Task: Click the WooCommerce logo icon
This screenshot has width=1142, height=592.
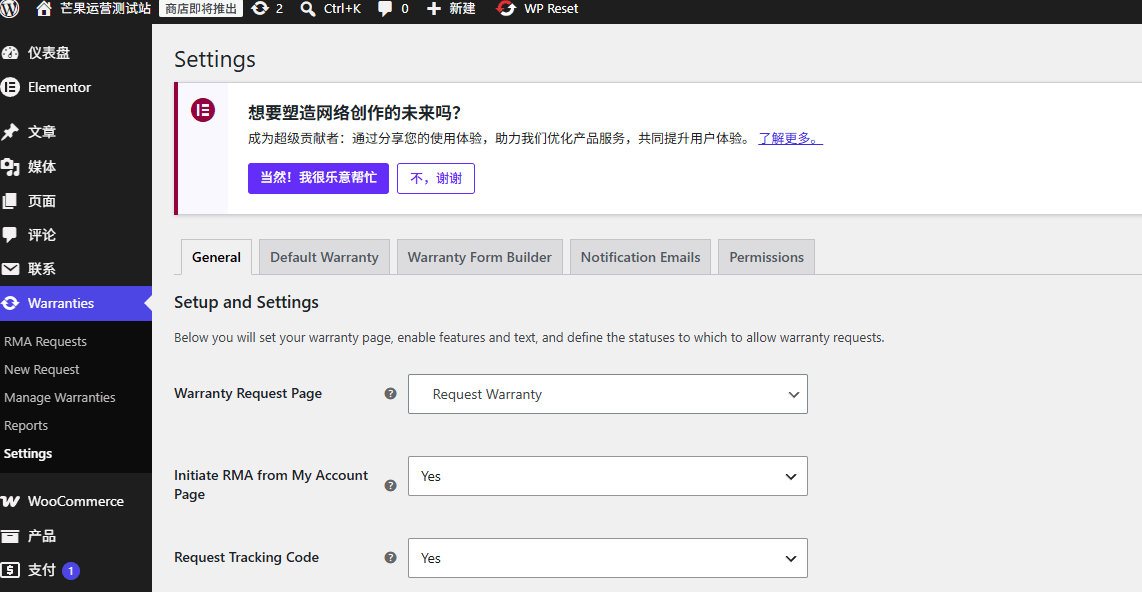Action: tap(10, 501)
